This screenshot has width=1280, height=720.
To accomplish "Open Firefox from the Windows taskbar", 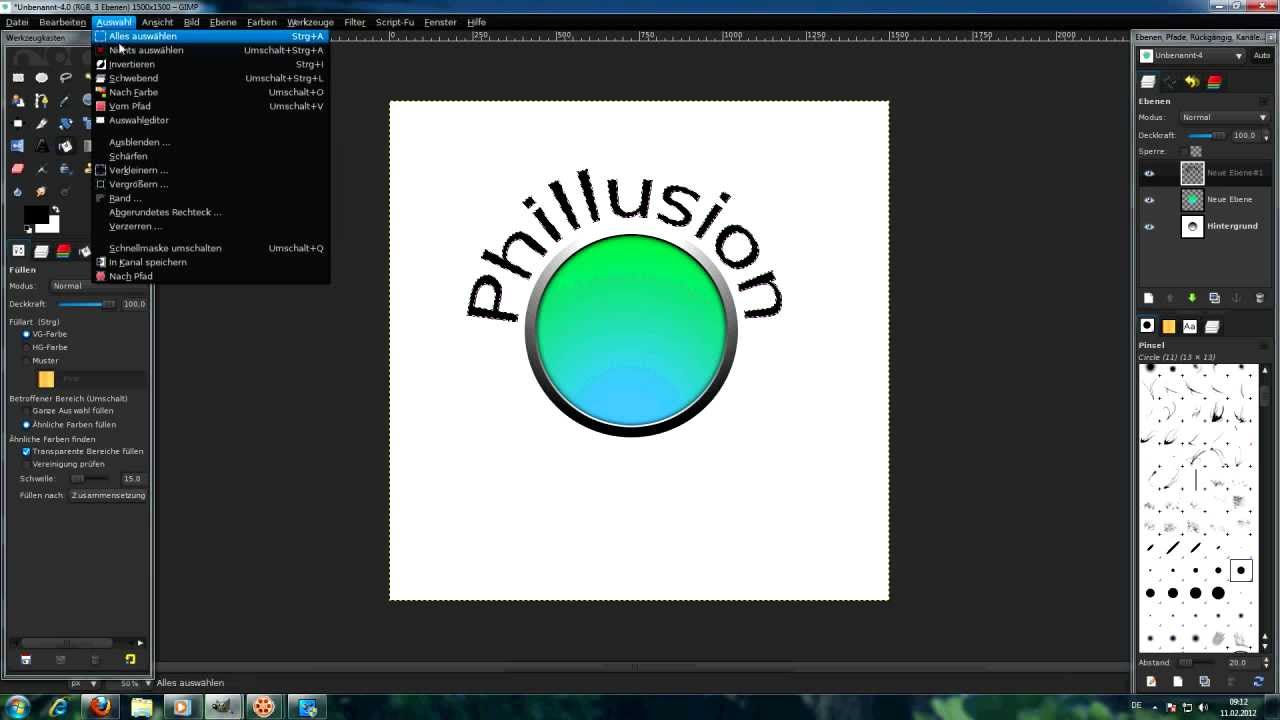I will (x=100, y=707).
